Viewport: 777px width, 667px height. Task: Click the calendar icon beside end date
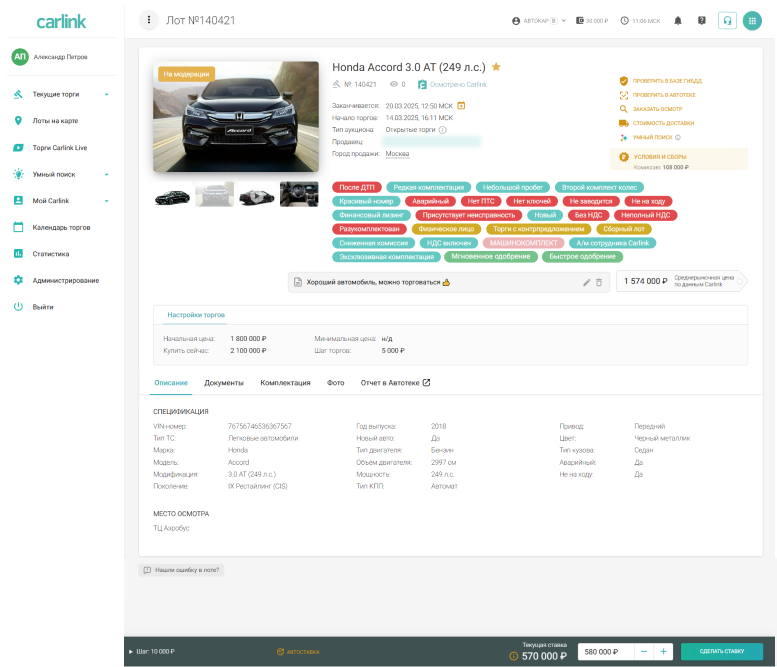click(x=462, y=105)
